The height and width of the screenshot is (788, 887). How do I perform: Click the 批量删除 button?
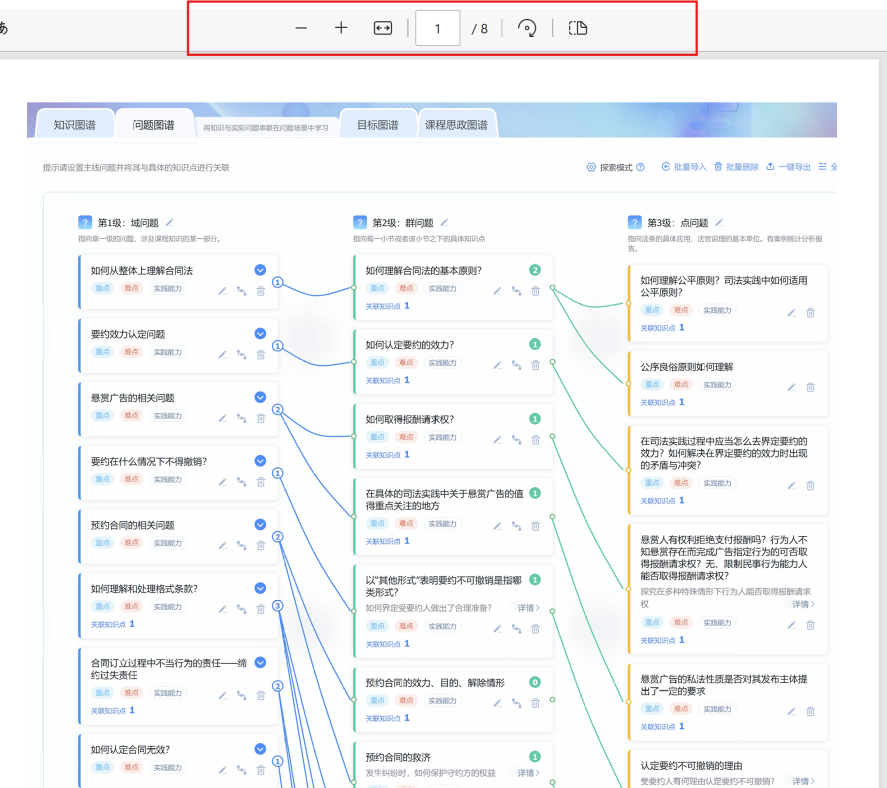tap(736, 167)
